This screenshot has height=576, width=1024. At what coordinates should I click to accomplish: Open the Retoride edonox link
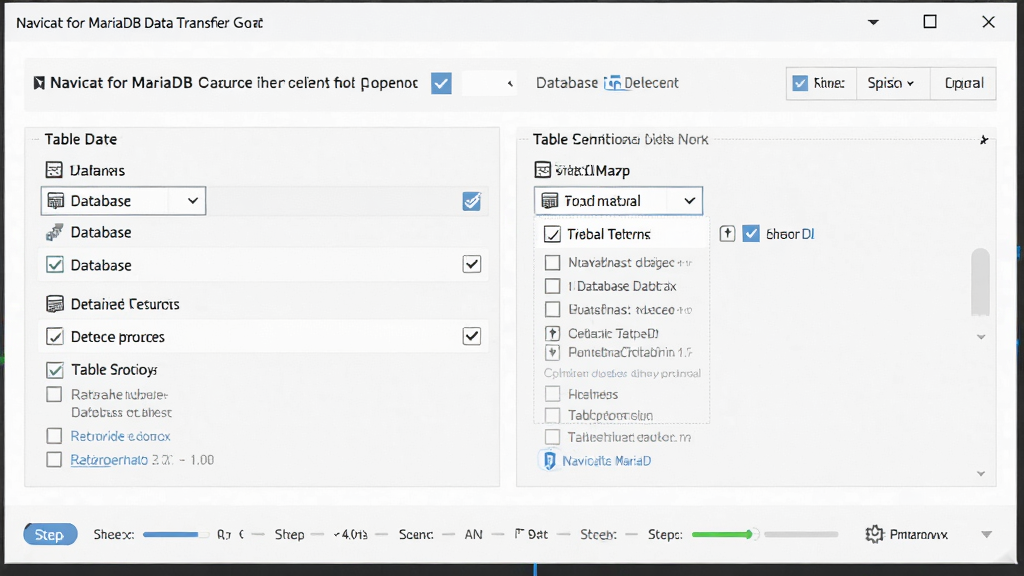120,436
